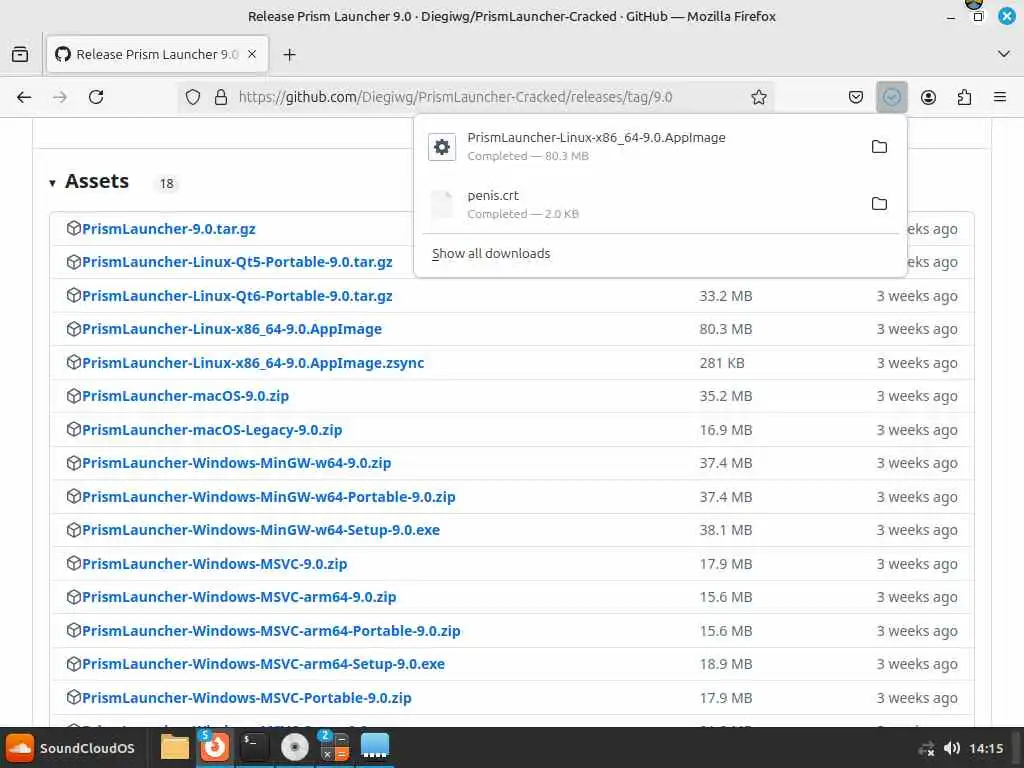Download PrismLauncher-Windows-MSVC-arm64-Portable-9.0.zip
This screenshot has width=1024, height=768.
(271, 632)
